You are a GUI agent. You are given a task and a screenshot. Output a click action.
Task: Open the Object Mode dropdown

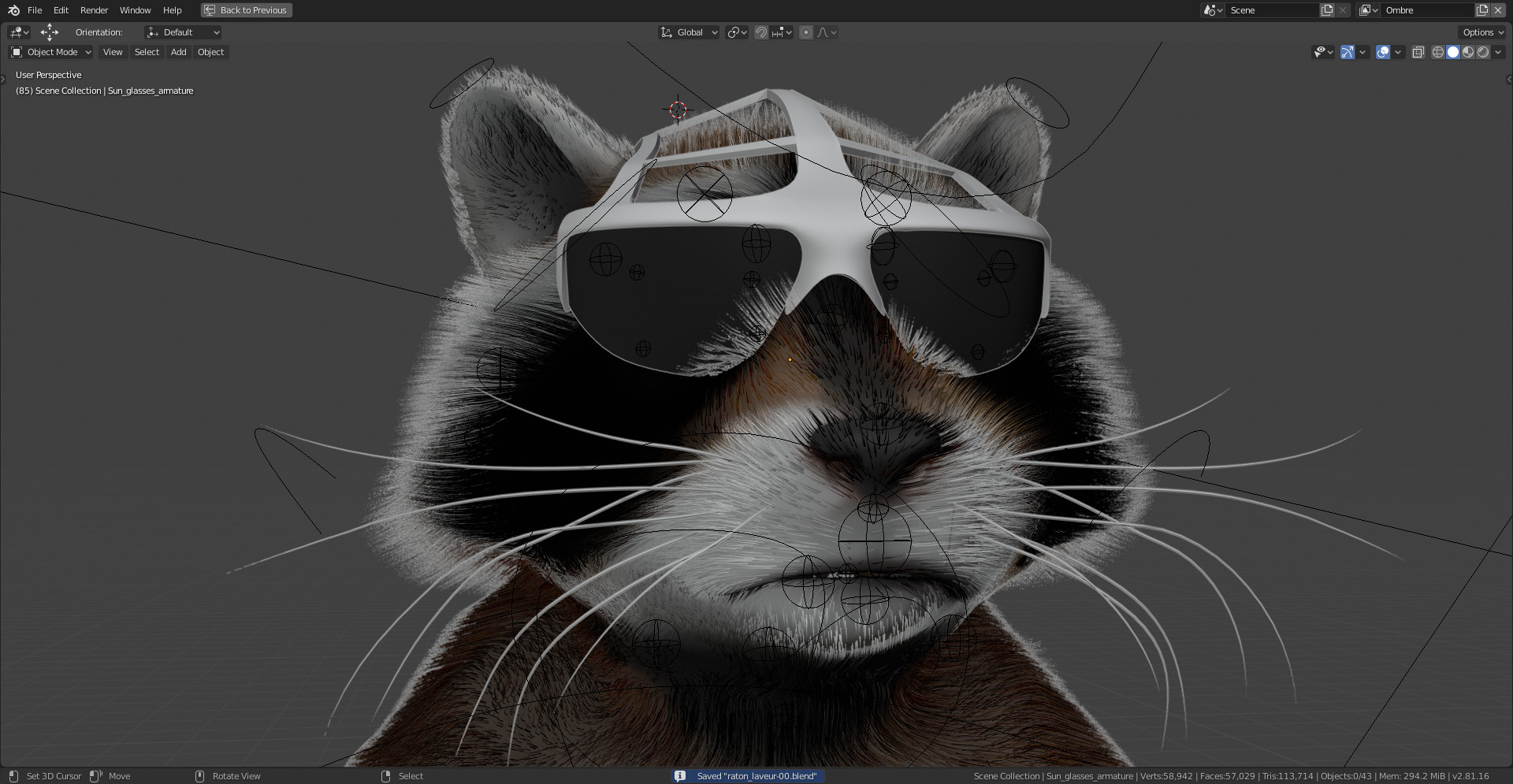[x=50, y=52]
